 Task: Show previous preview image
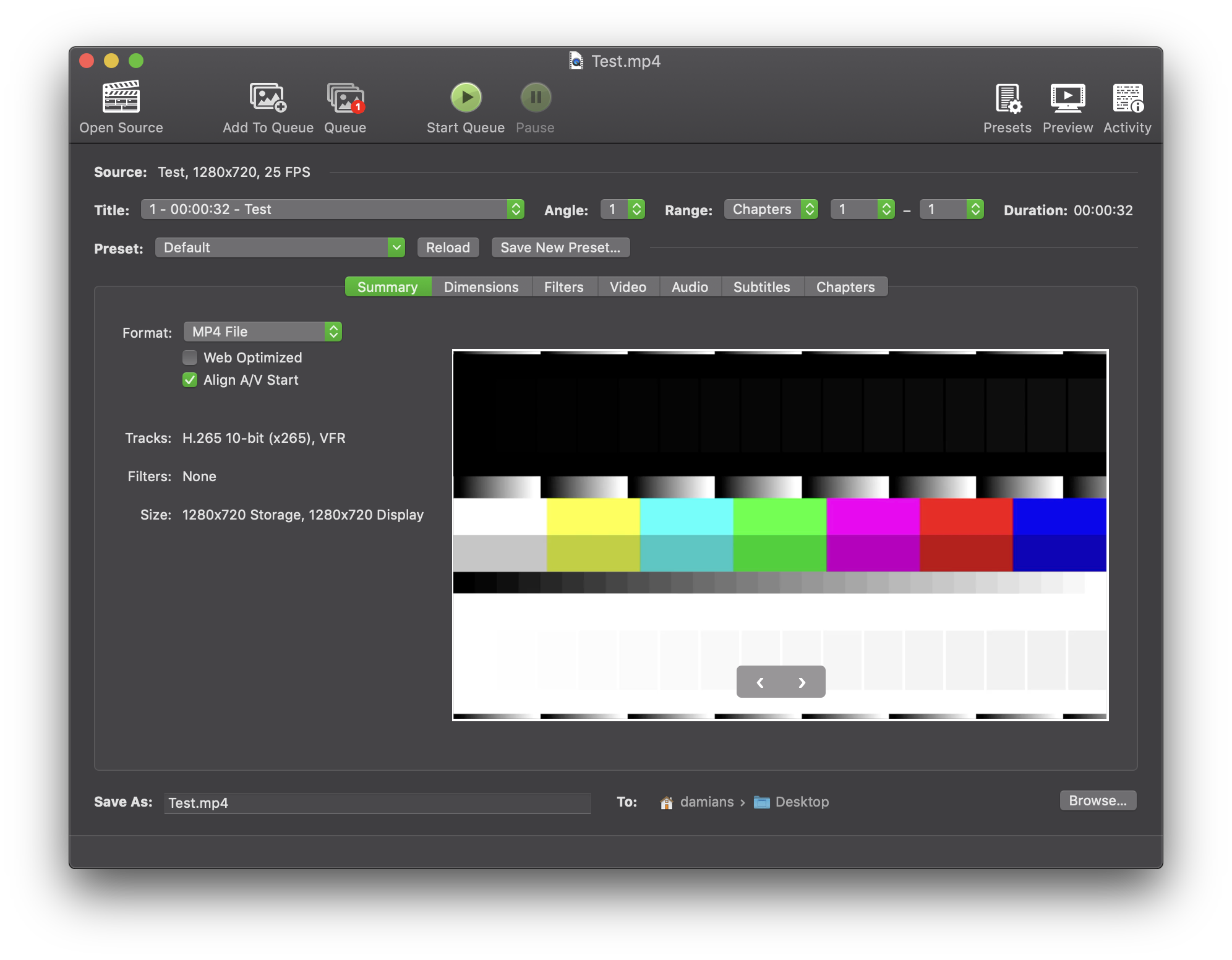760,682
